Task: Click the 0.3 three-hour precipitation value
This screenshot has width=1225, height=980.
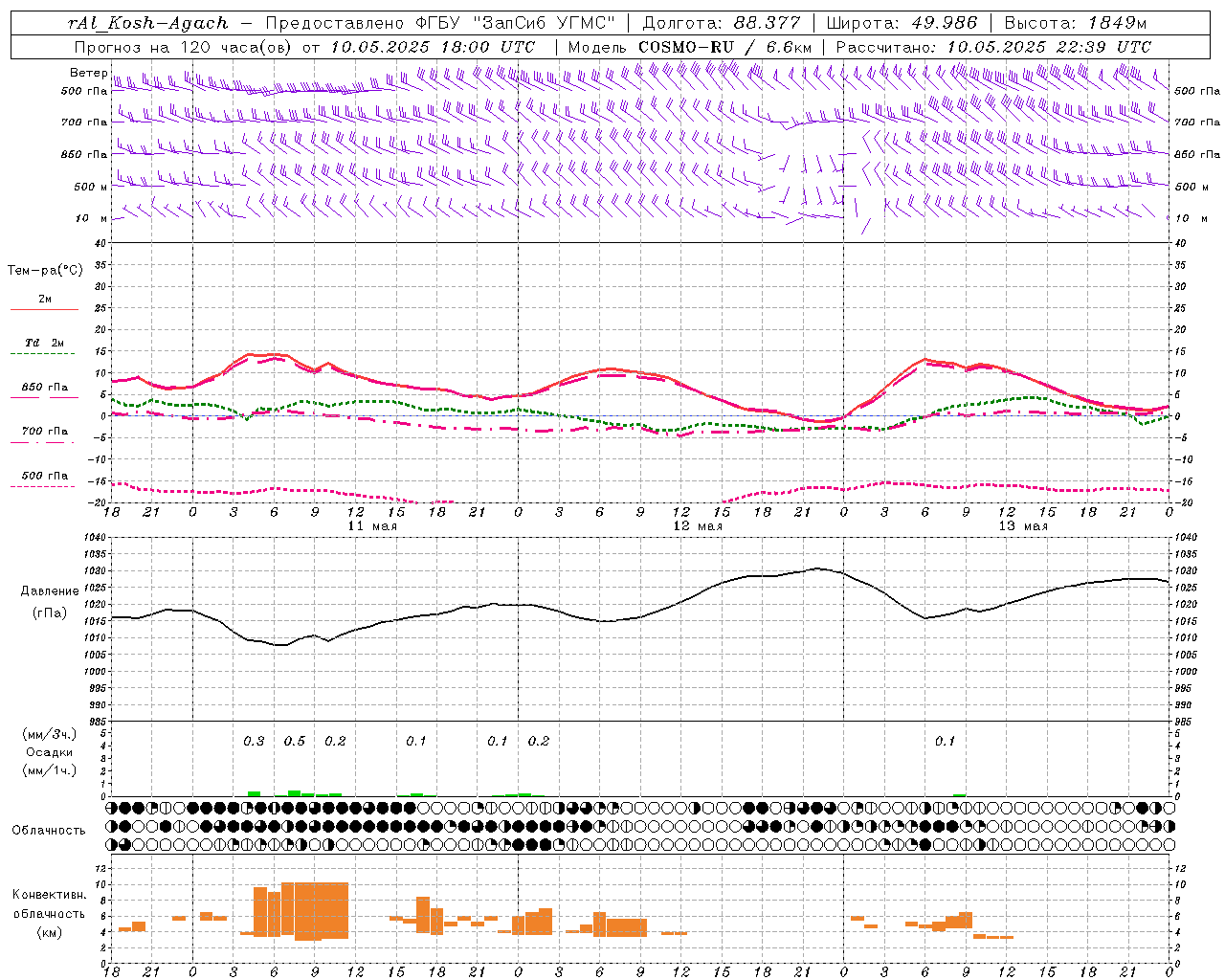Action: pos(254,742)
